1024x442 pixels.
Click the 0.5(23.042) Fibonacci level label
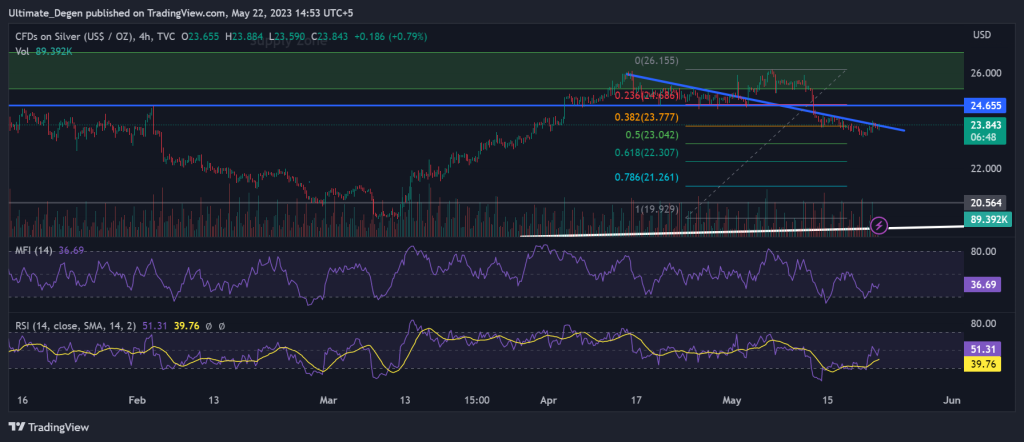coord(652,135)
